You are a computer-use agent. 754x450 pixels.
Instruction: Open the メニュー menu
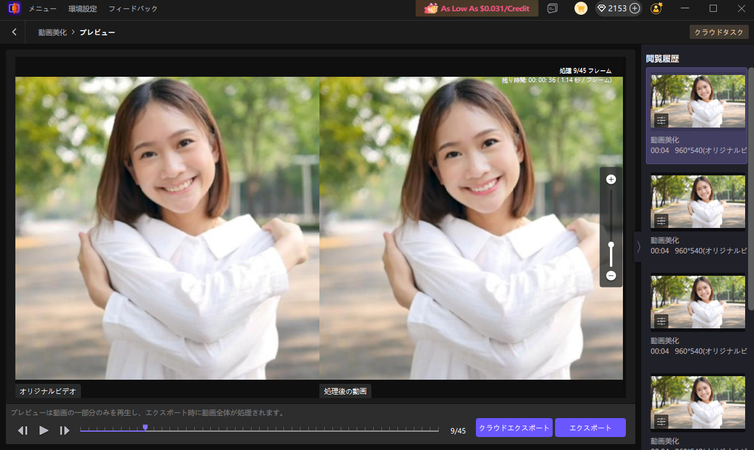tap(42, 9)
